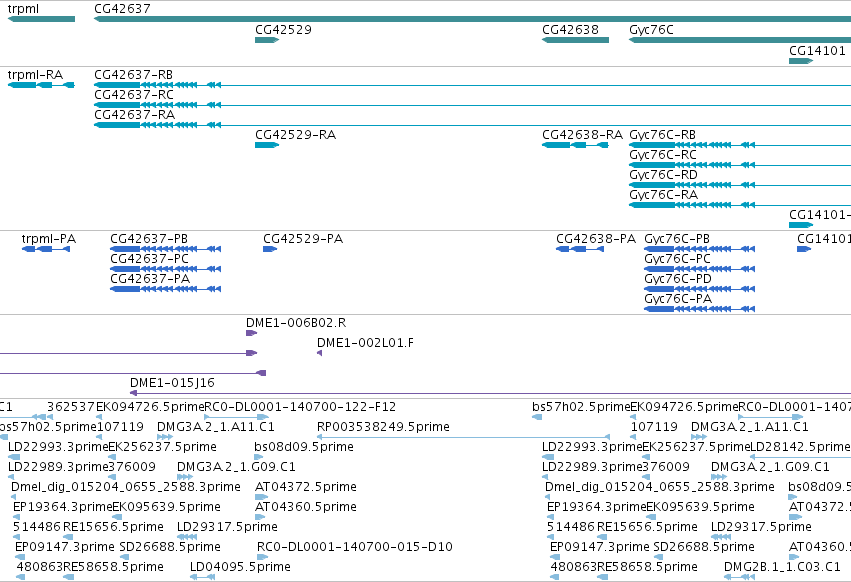Select the LD04095.5prime EST label

click(x=240, y=567)
